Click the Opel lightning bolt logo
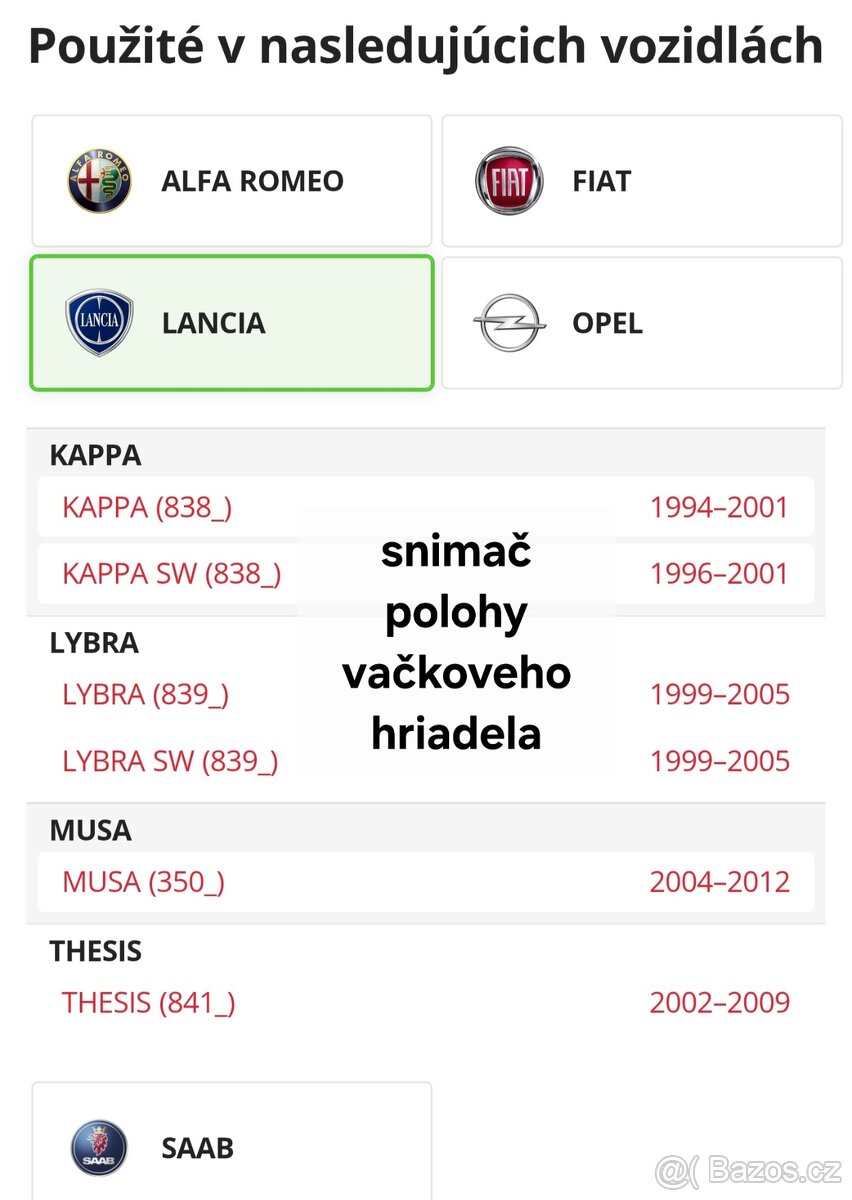Screen dimensions: 852x1200 tap(508, 323)
